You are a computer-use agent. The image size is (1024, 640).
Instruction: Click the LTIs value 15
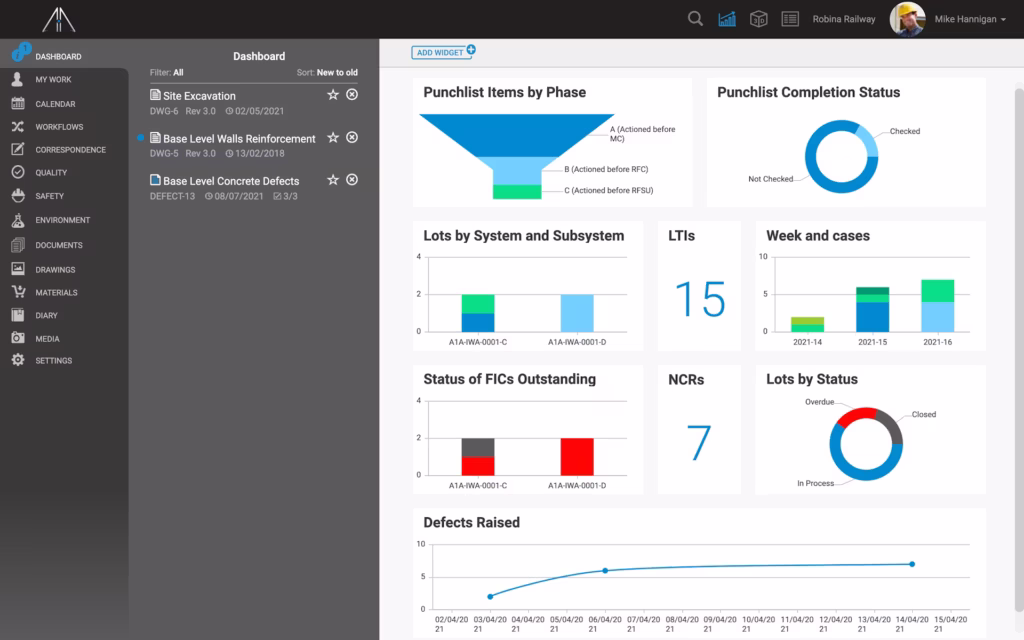pos(699,300)
